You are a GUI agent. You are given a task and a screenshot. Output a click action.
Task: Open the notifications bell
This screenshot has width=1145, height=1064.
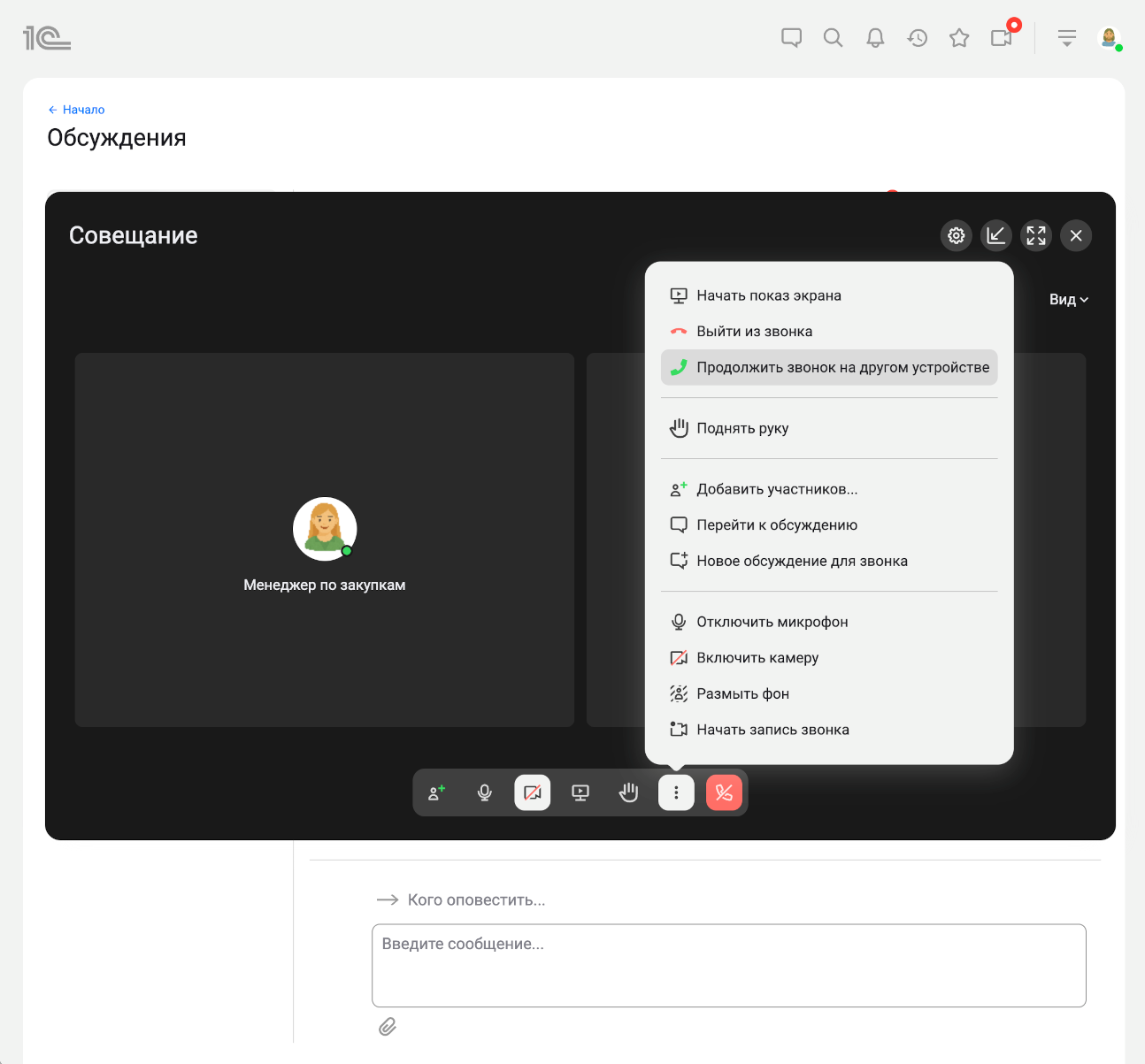pos(875,38)
